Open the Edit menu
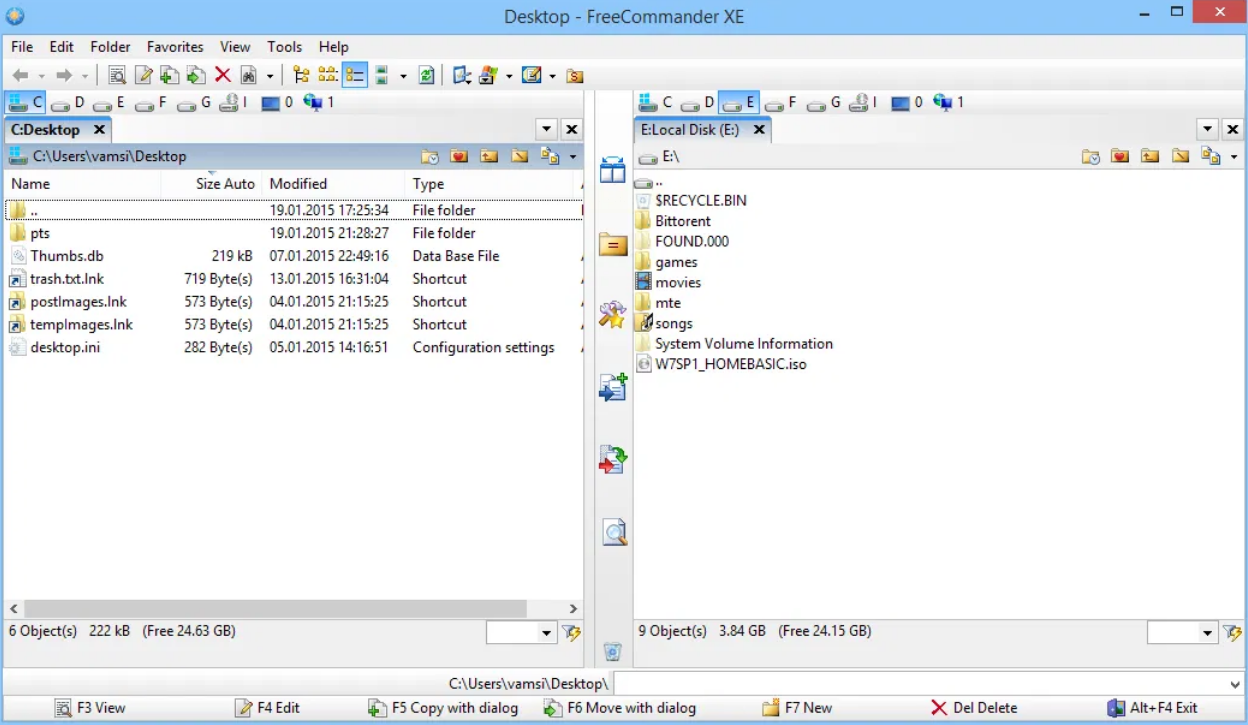Screen dimensions: 1248x725 coord(62,47)
